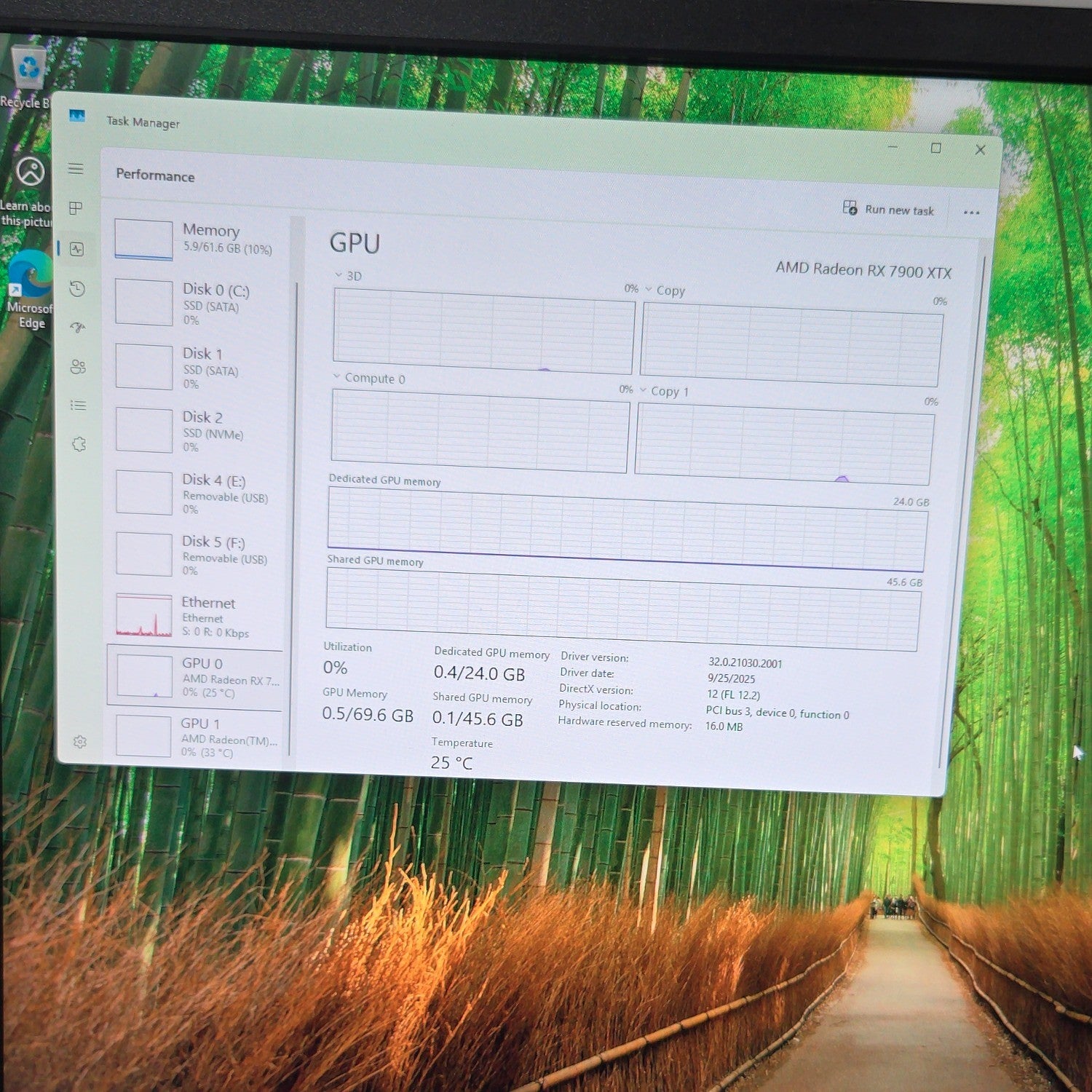Click the 3D engine usage graph
This screenshot has height=1092, width=1092.
click(483, 332)
